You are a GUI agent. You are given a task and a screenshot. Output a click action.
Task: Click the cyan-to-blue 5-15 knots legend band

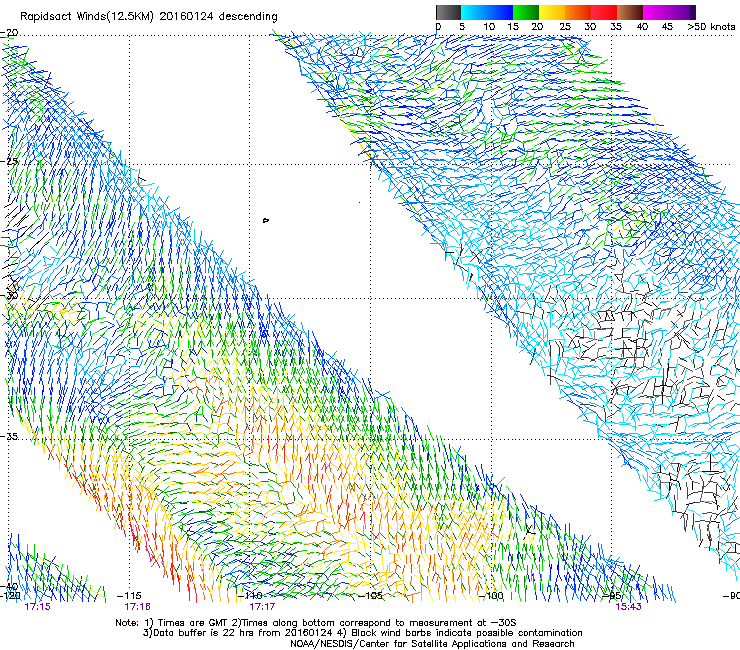click(487, 12)
